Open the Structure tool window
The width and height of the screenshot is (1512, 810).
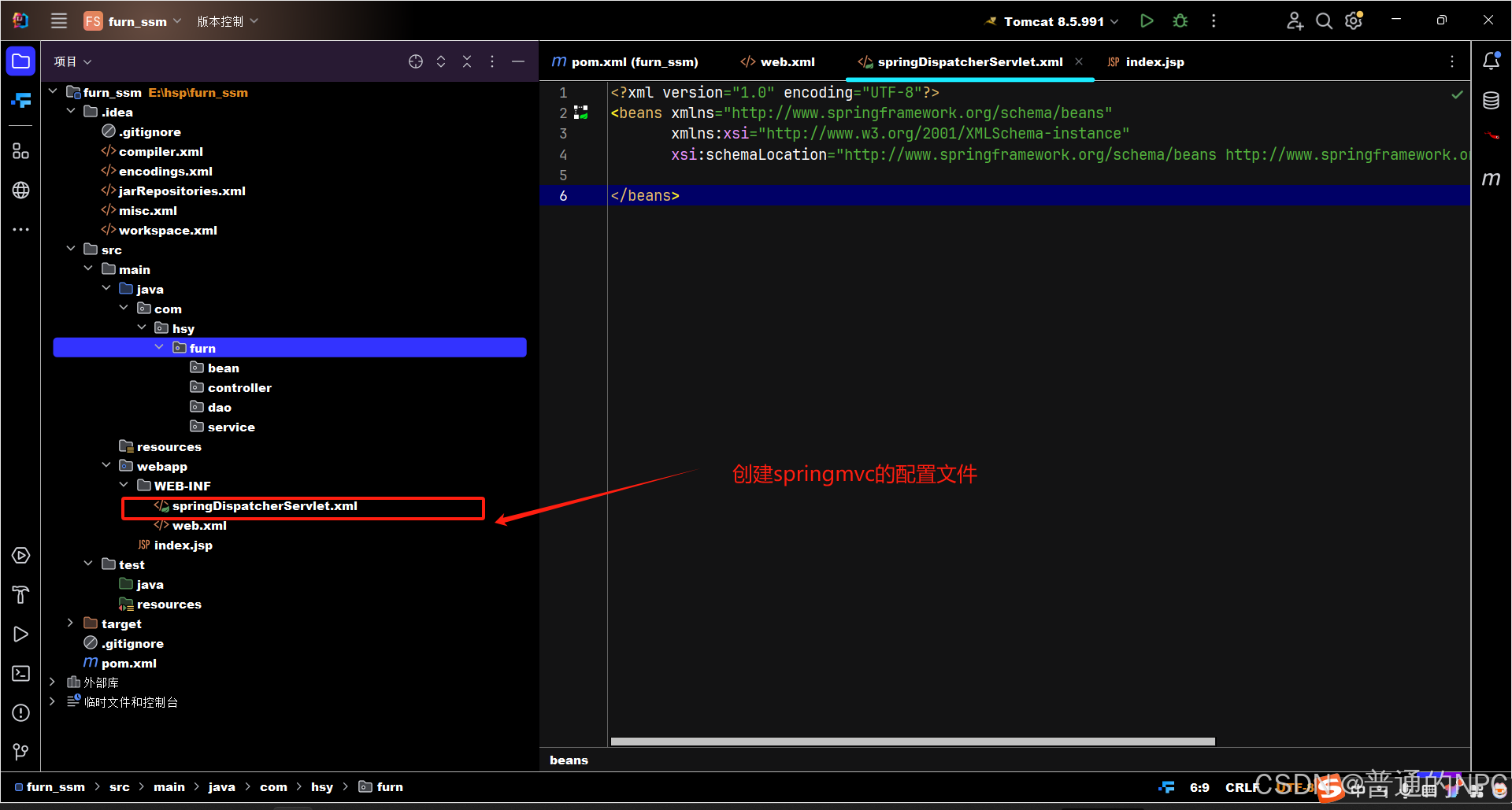(21, 150)
